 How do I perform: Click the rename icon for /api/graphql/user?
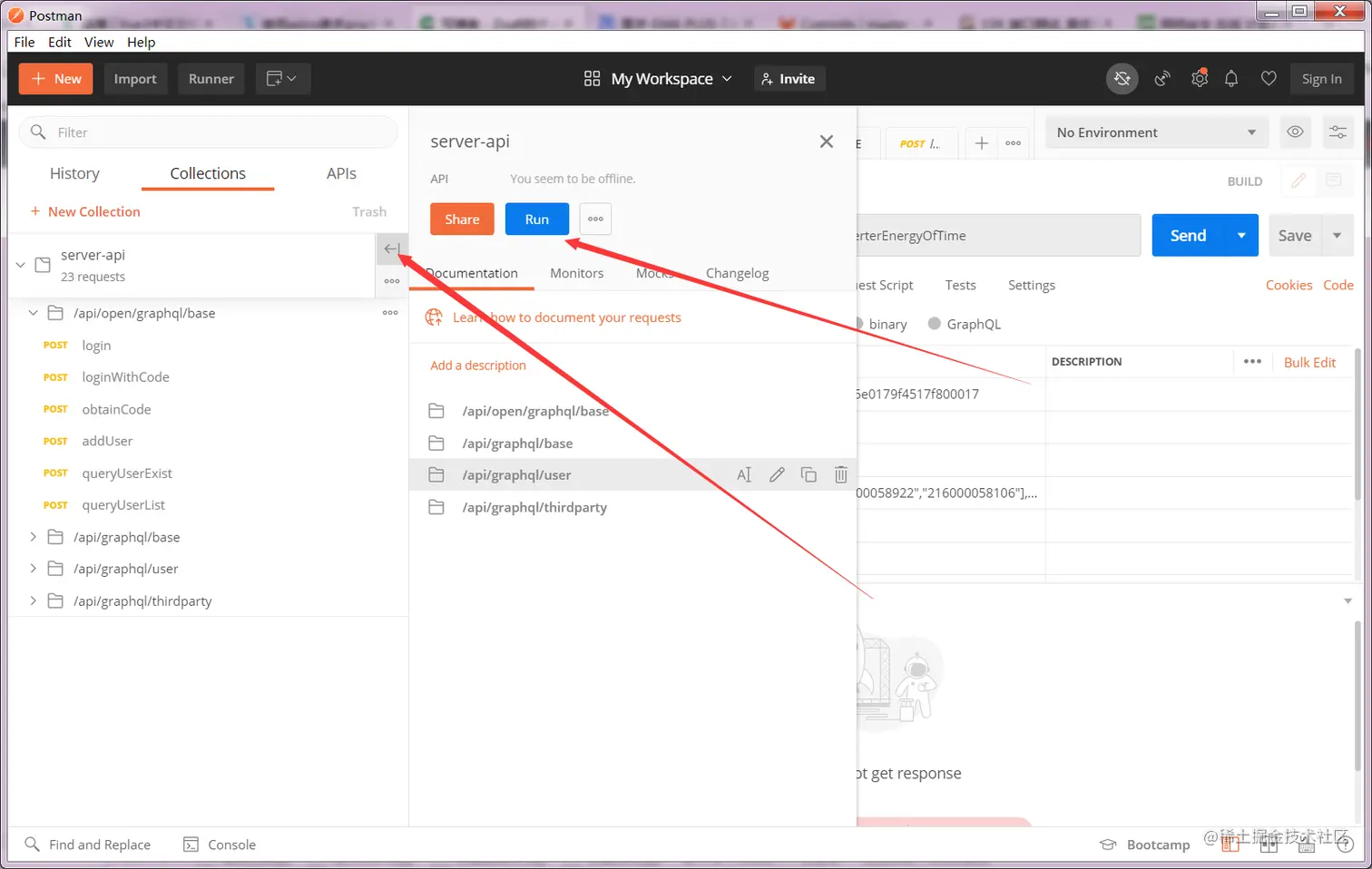pos(744,474)
